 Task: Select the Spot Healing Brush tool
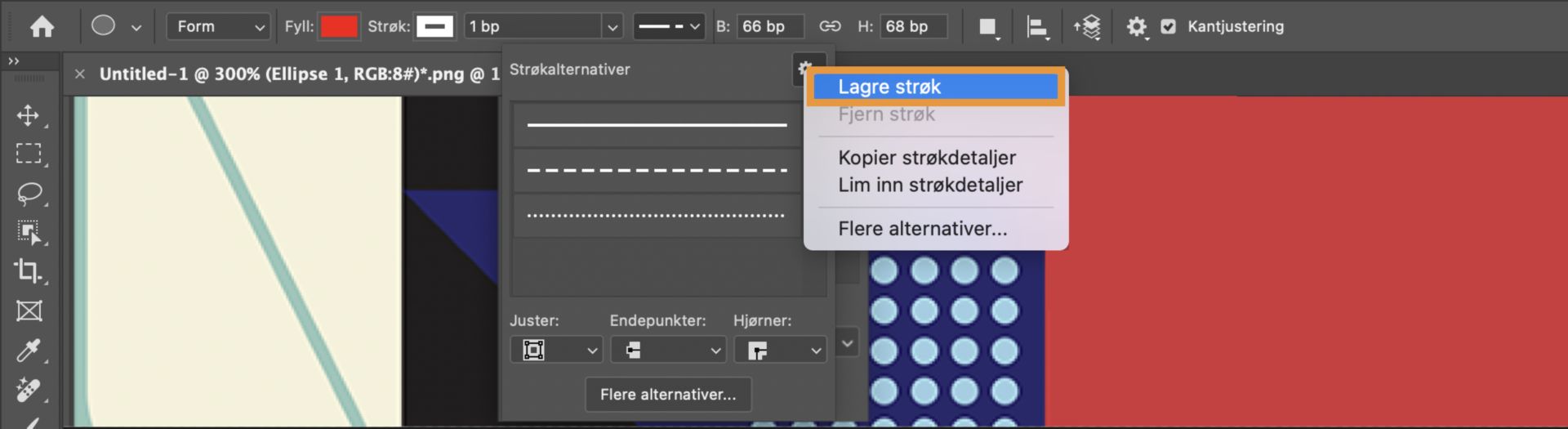(29, 390)
